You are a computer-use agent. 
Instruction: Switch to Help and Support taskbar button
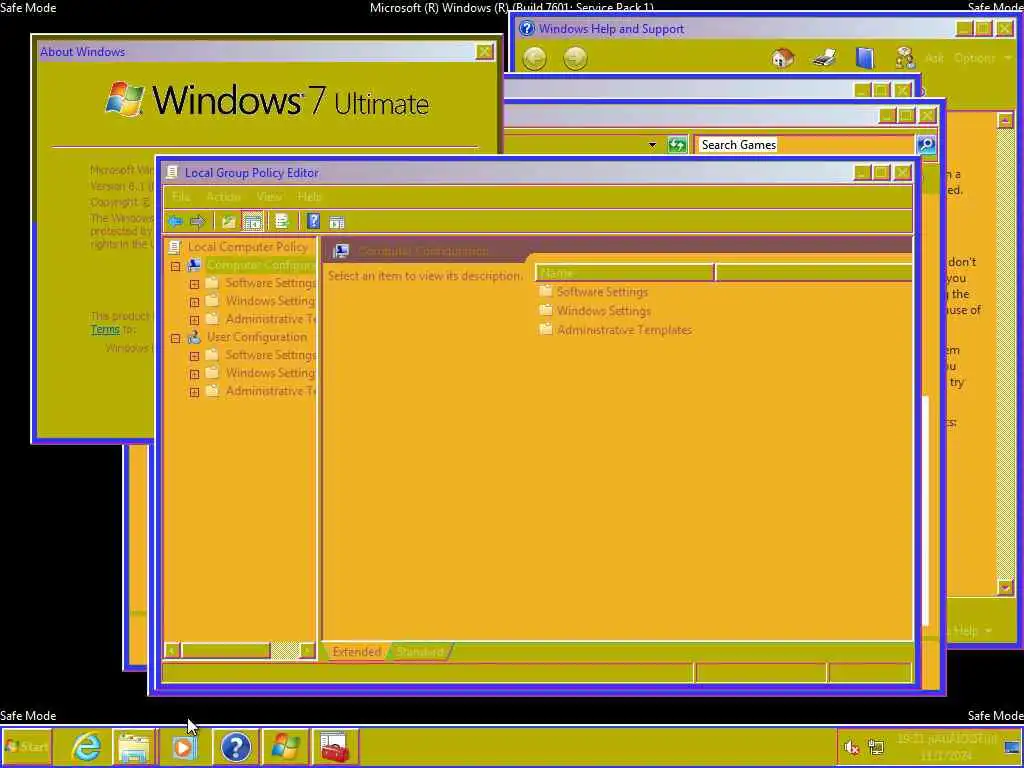point(235,746)
